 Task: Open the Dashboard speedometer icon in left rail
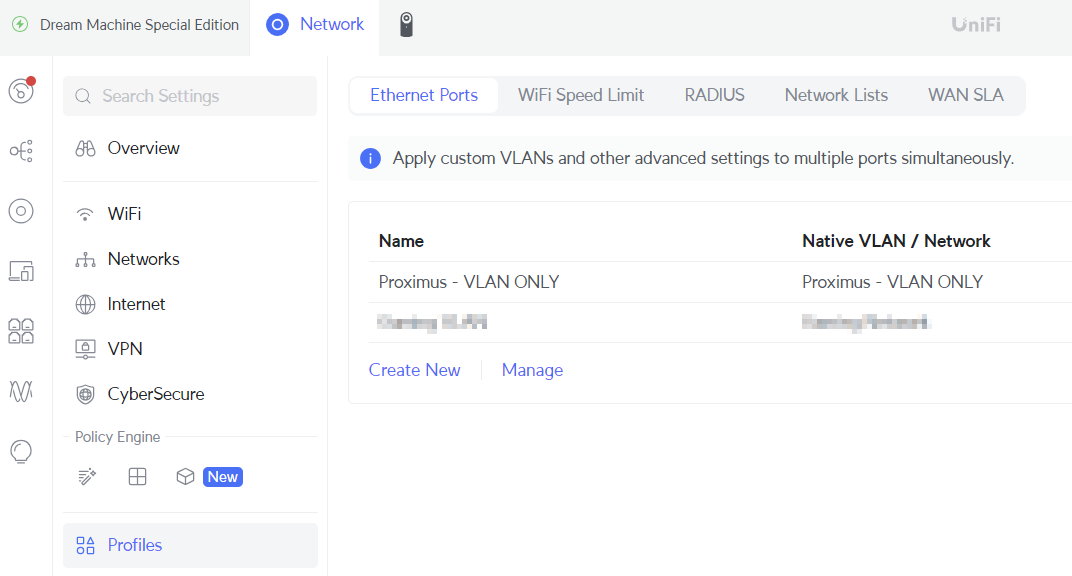(x=20, y=90)
